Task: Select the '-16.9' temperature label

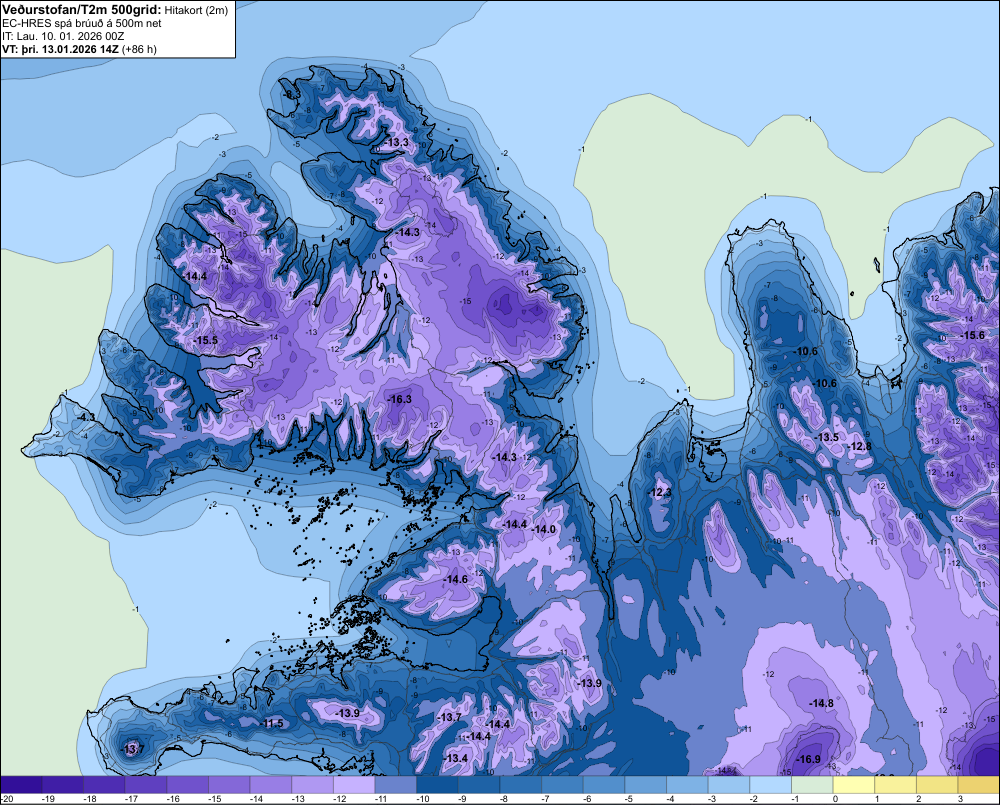Action: point(809,759)
